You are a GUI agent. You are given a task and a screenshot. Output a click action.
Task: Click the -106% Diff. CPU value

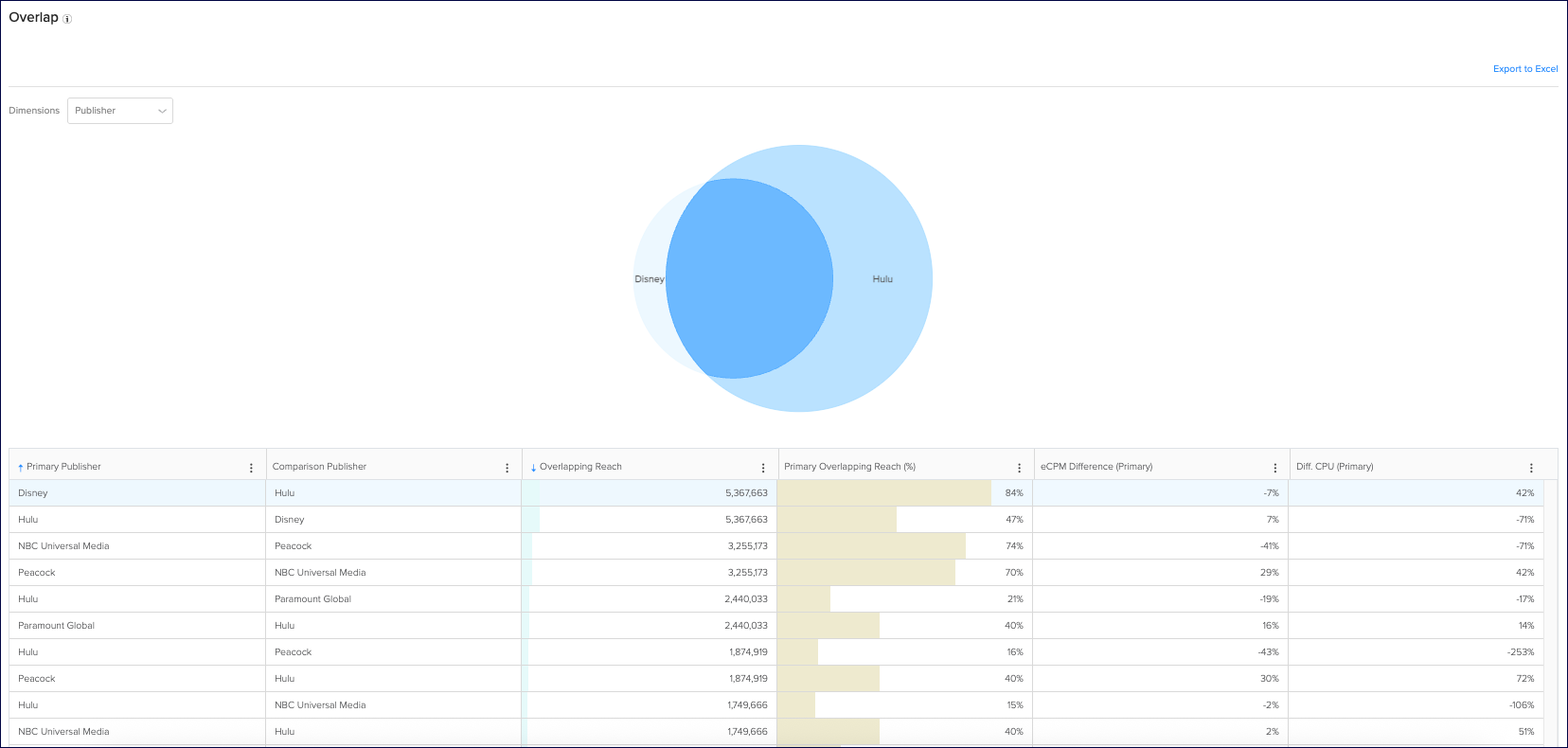tap(1522, 705)
